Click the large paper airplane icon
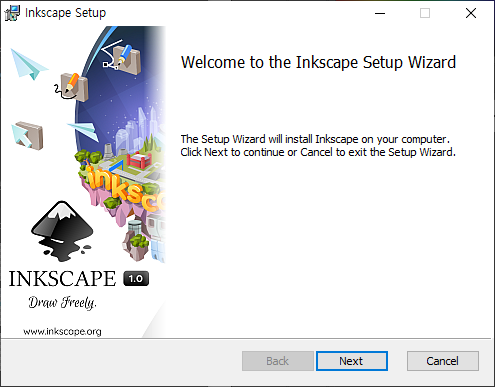The image size is (495, 387). tap(28, 64)
